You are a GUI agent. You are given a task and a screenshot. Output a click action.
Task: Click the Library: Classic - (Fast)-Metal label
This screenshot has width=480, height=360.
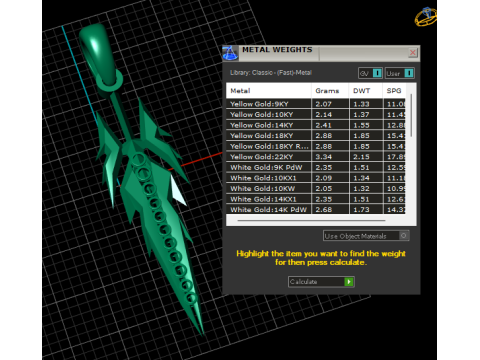(x=271, y=73)
